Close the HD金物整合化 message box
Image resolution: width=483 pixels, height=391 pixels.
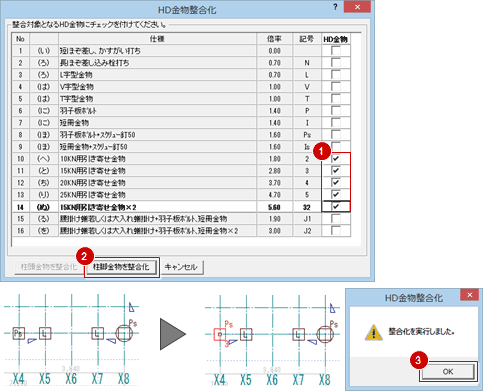click(x=469, y=295)
